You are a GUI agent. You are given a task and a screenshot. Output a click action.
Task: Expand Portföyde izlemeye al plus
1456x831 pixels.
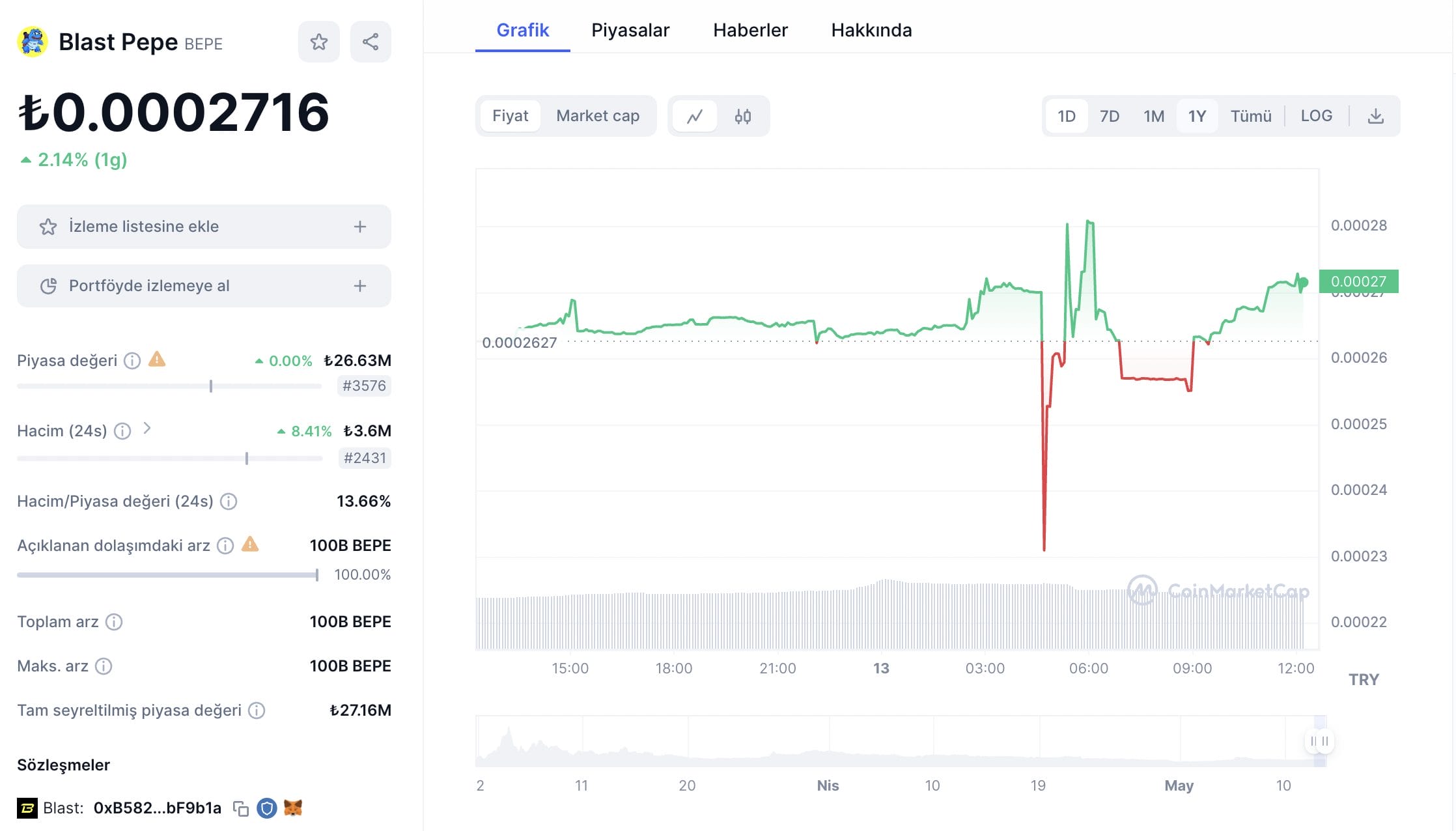click(x=360, y=286)
